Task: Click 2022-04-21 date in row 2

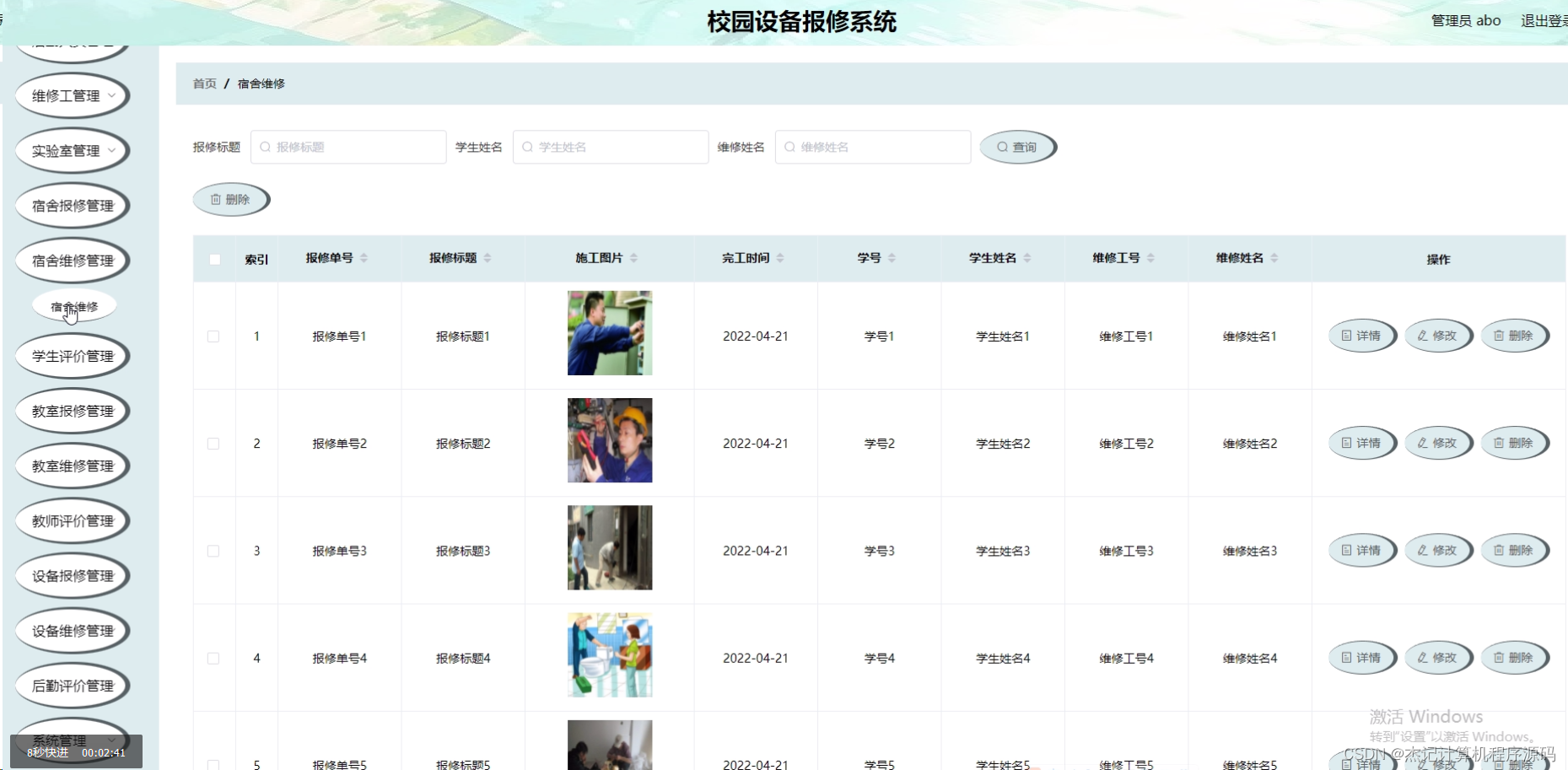Action: 756,444
